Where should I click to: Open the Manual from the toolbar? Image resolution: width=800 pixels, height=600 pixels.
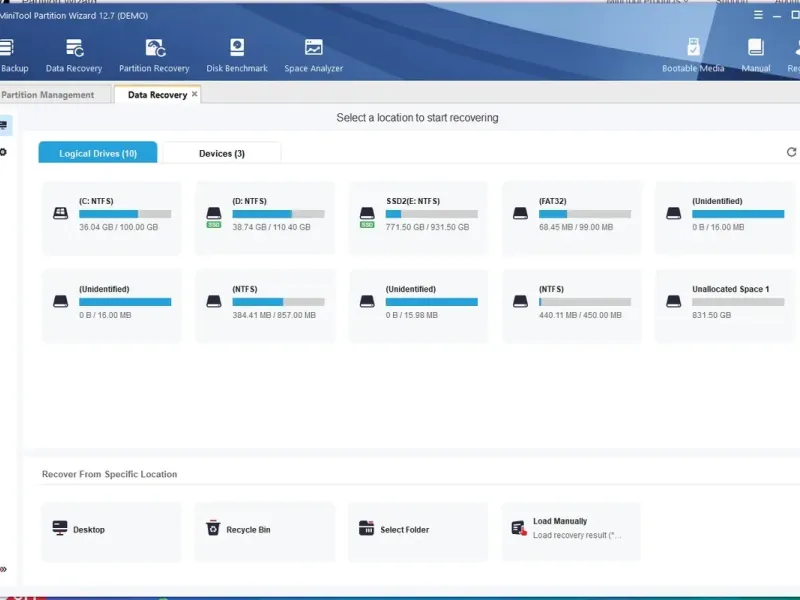[x=756, y=56]
